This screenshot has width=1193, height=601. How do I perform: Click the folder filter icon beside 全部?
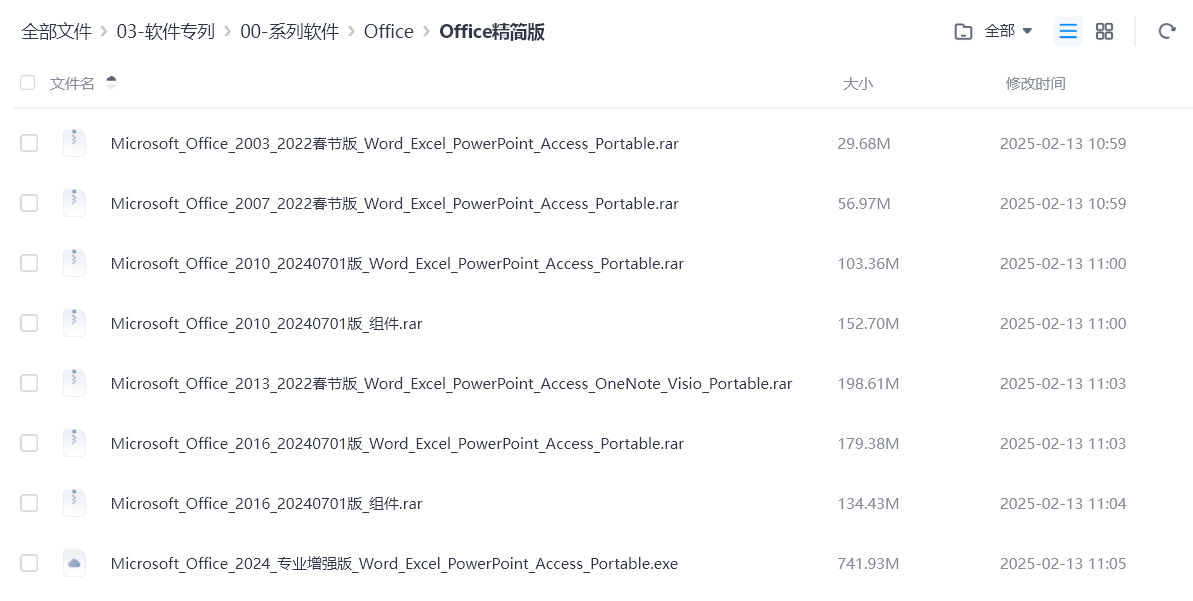963,31
